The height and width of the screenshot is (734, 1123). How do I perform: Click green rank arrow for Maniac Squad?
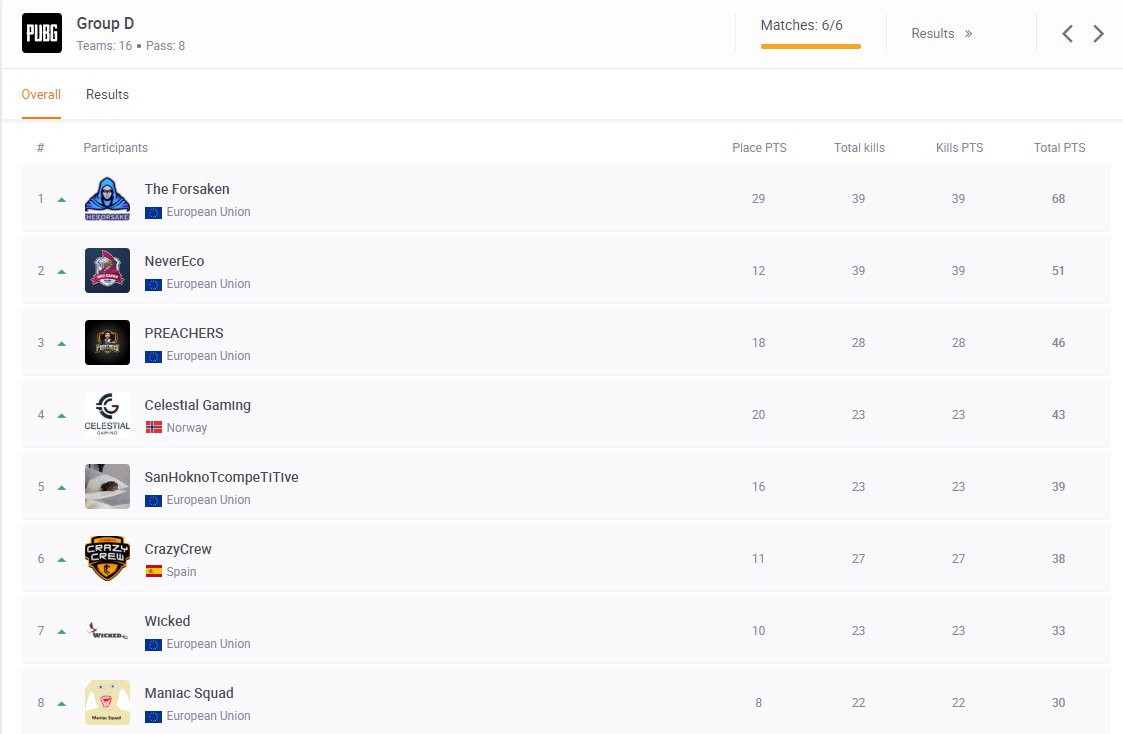62,703
